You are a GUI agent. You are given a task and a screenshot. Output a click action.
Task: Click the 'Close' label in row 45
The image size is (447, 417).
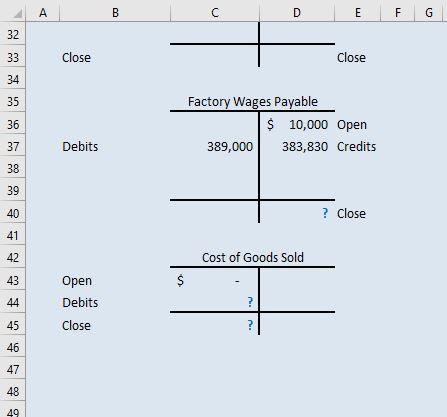tap(76, 325)
